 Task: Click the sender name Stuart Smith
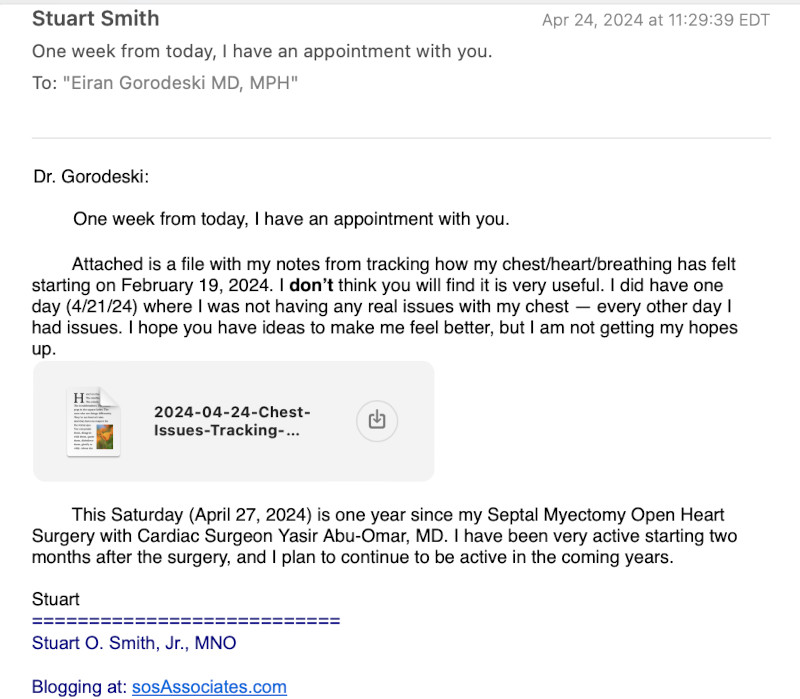coord(96,19)
